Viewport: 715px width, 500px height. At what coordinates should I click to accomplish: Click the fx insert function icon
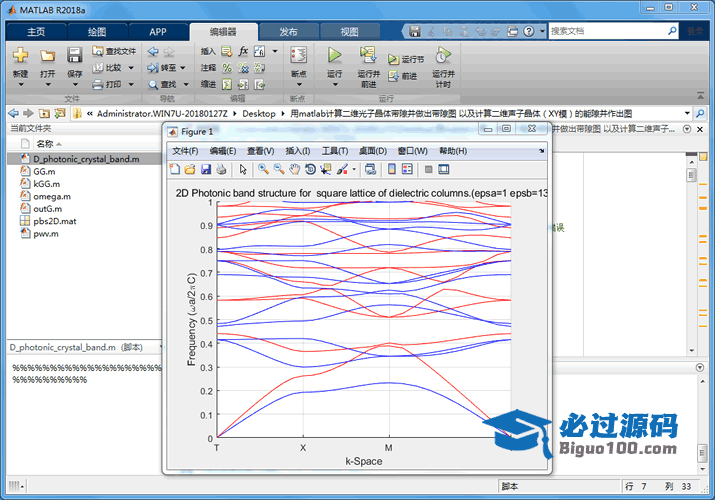click(x=244, y=51)
